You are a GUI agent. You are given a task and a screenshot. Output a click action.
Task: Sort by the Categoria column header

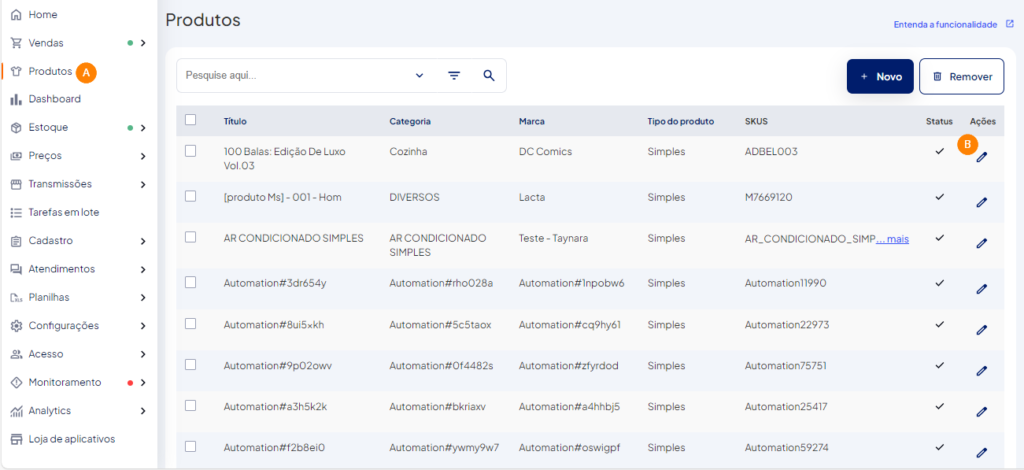point(410,121)
